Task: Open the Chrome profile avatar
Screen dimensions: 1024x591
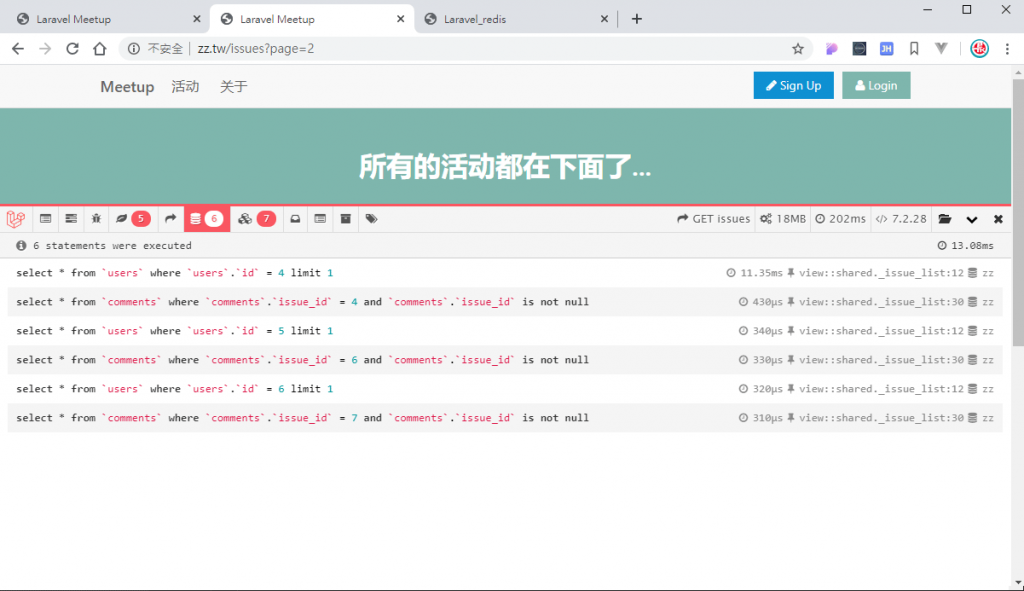Action: click(979, 48)
